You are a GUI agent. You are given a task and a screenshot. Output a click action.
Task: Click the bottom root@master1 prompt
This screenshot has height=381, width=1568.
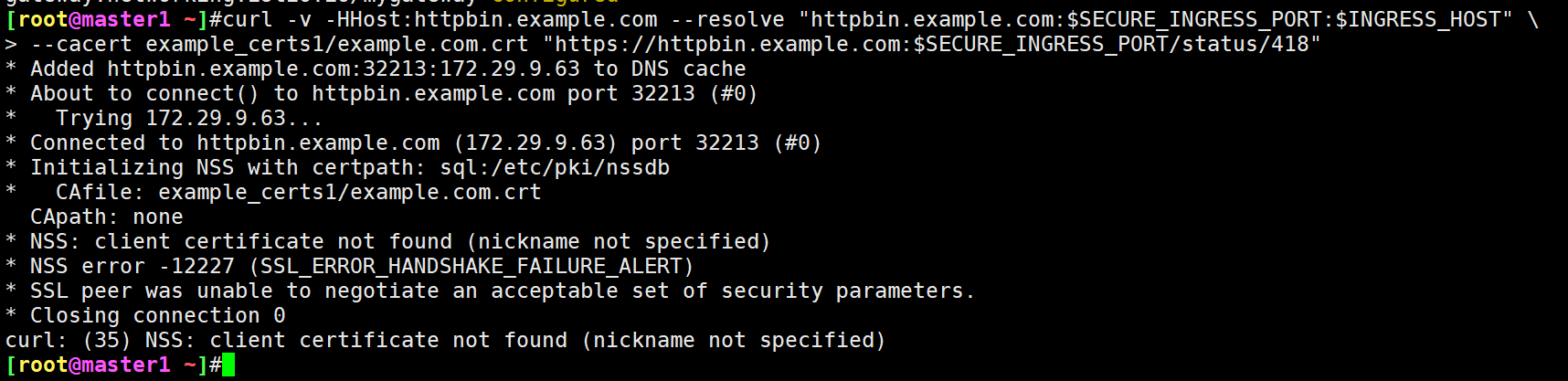point(113,365)
